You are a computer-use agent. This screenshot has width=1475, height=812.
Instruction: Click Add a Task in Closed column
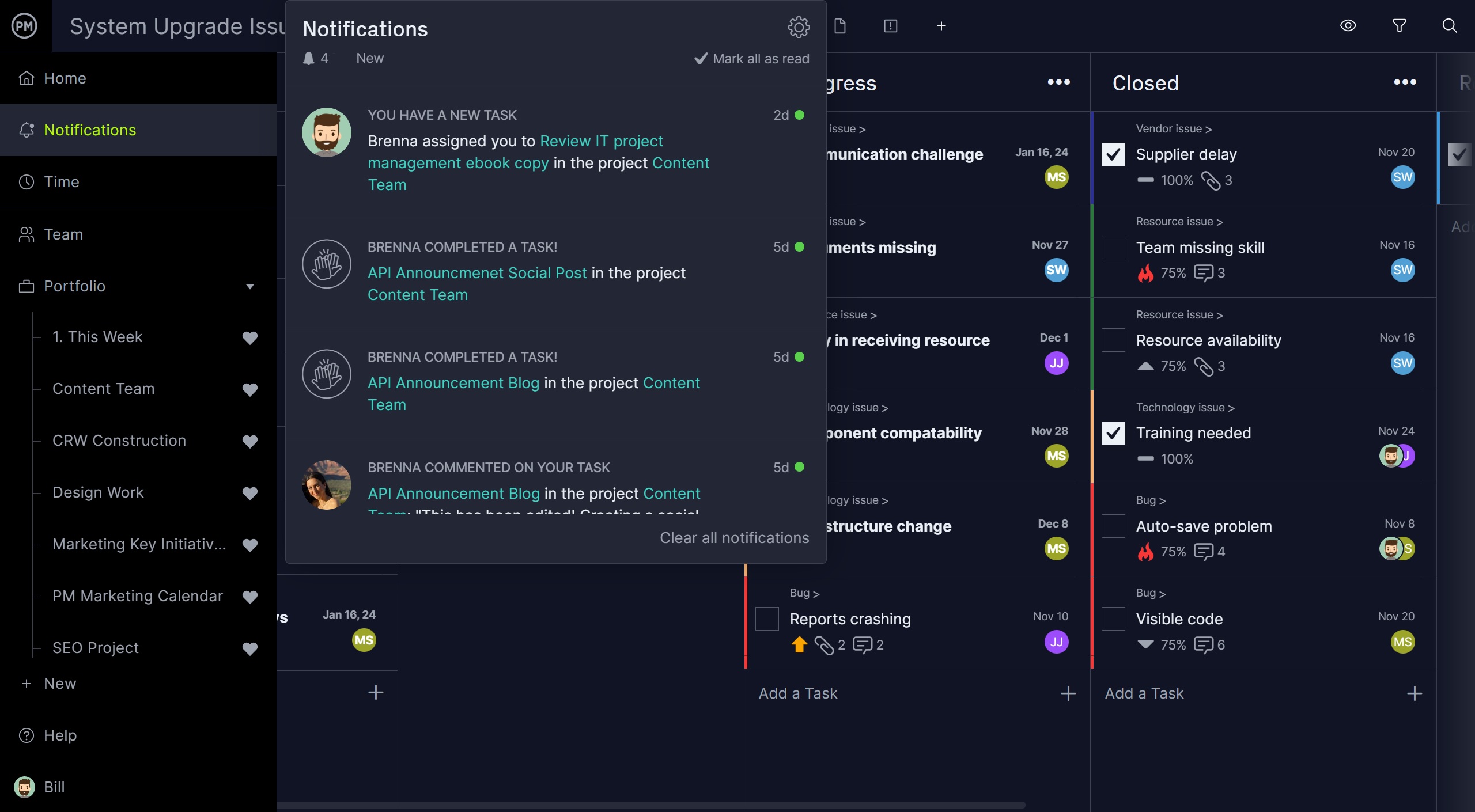coord(1144,693)
